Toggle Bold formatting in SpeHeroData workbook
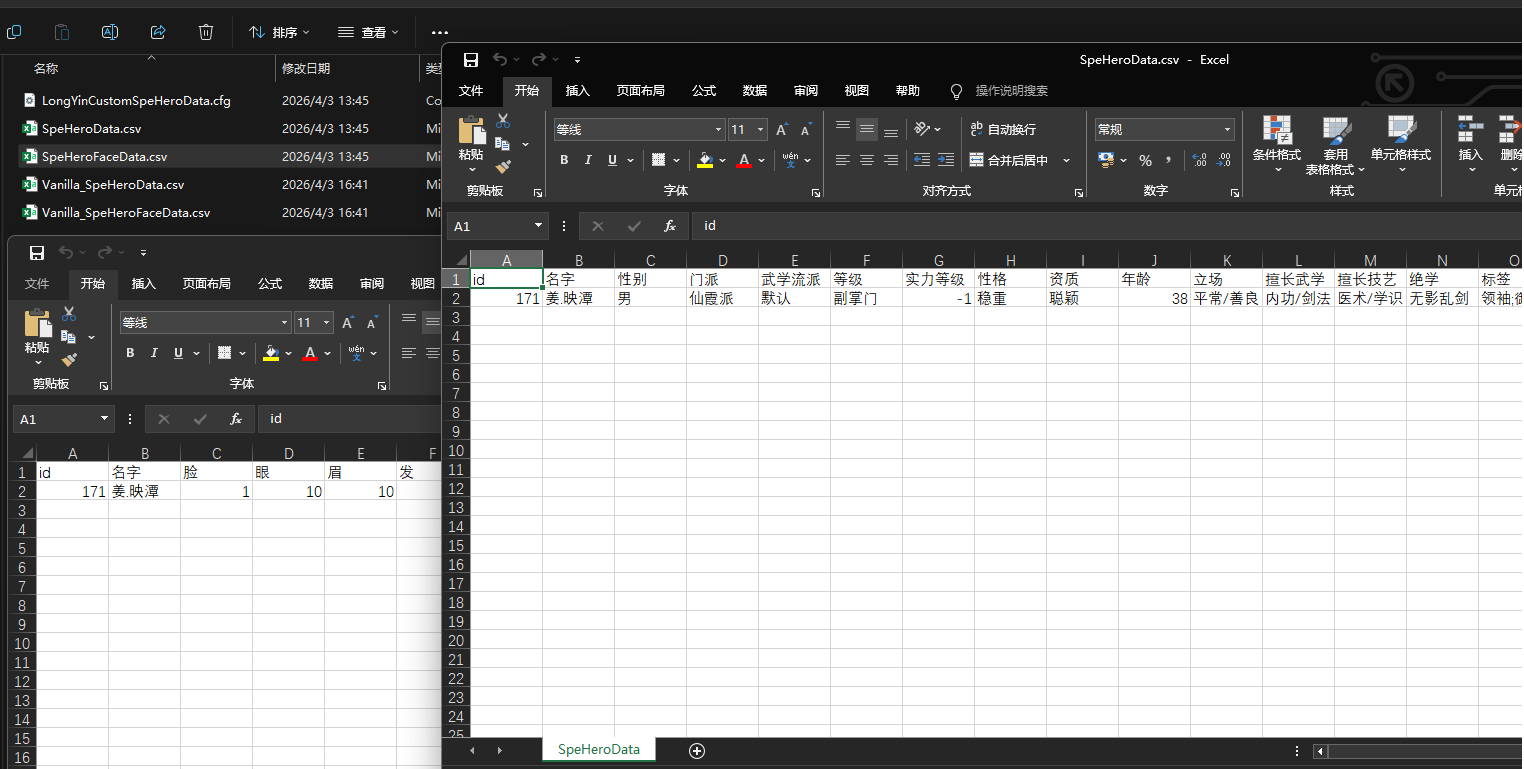This screenshot has height=769, width=1524. (564, 160)
